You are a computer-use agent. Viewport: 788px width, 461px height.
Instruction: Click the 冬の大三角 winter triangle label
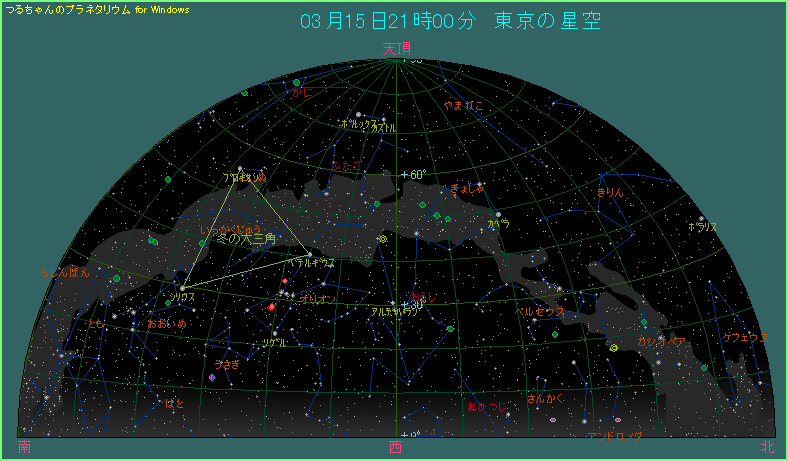pyautogui.click(x=245, y=239)
